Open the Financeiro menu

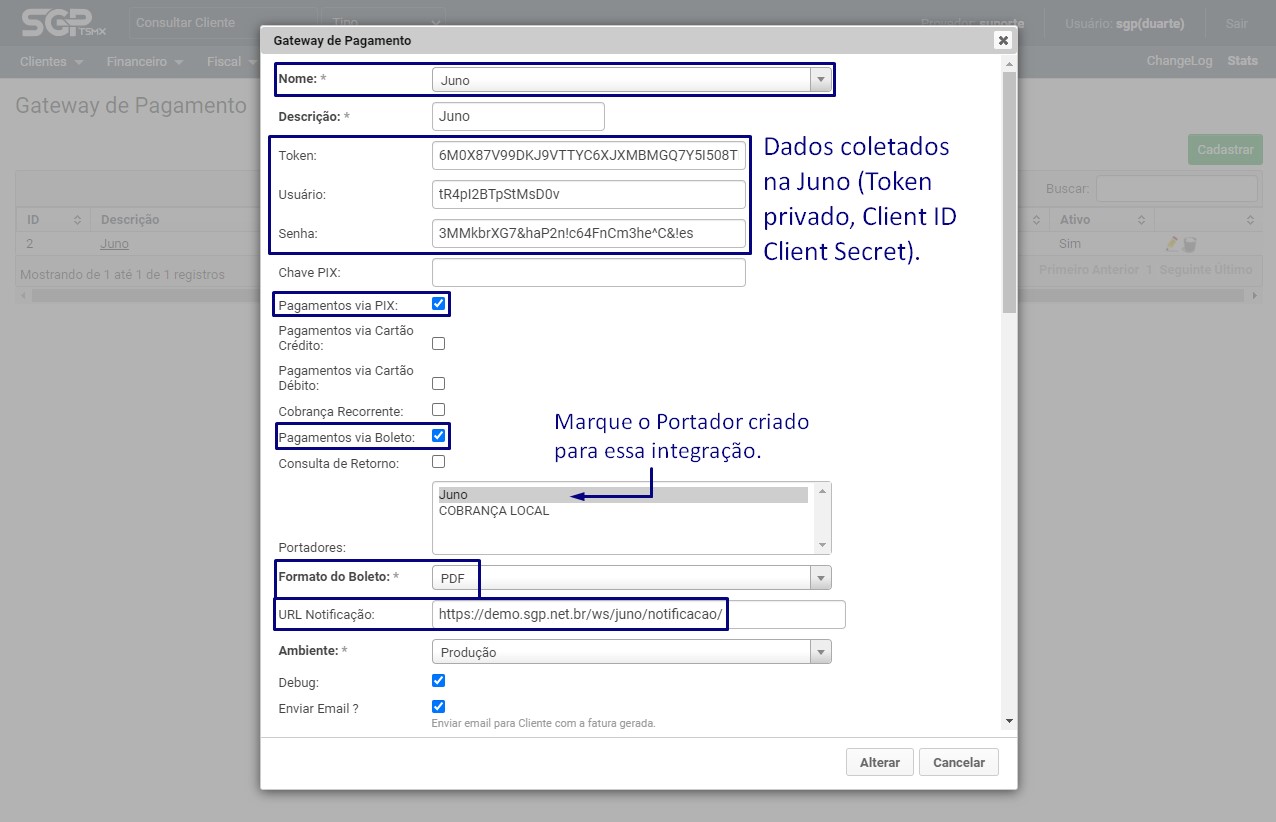(145, 62)
